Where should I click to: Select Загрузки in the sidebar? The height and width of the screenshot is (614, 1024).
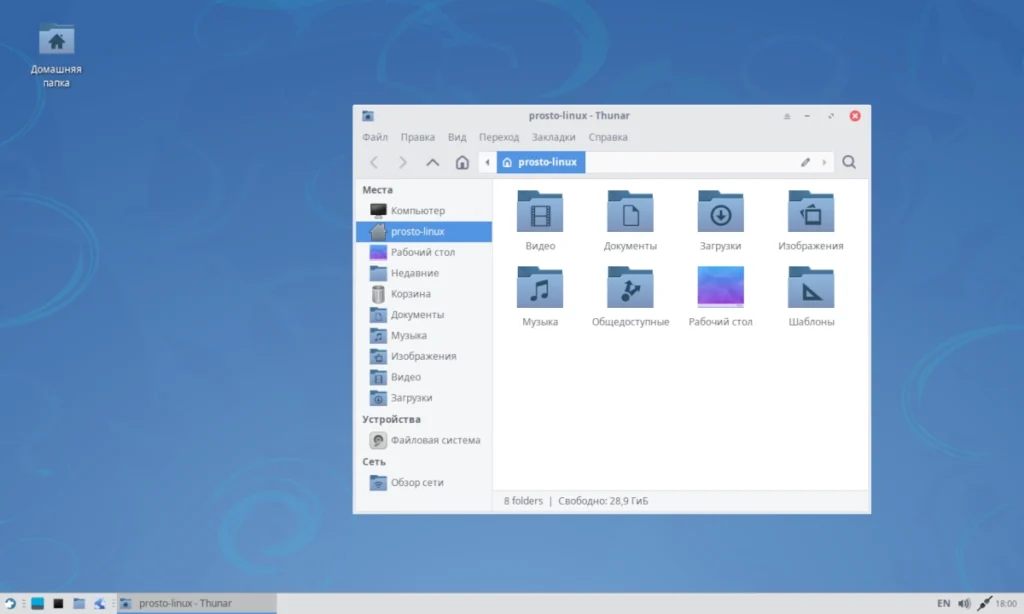pyautogui.click(x=424, y=398)
